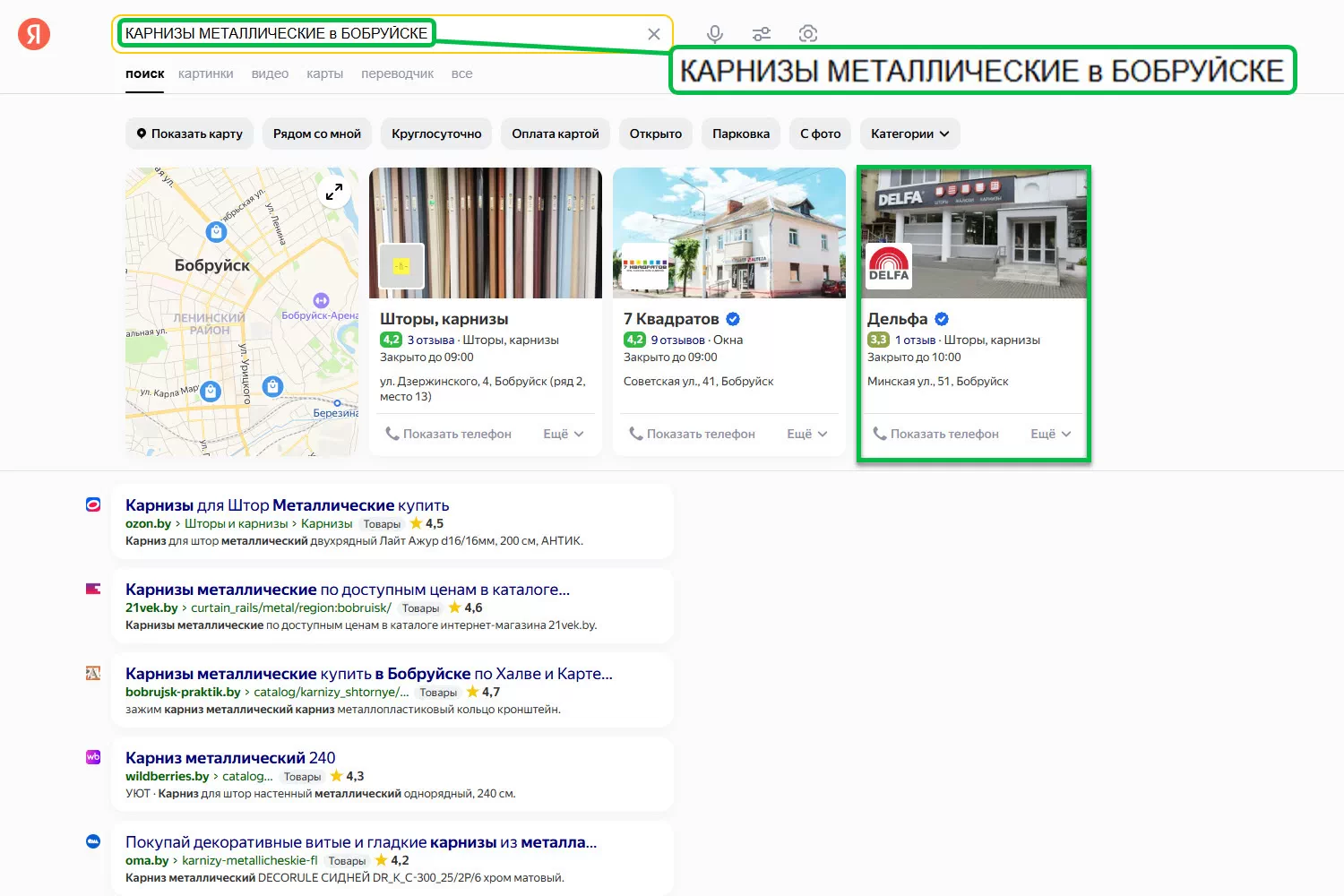
Task: Open the Категории dropdown
Action: pos(909,134)
